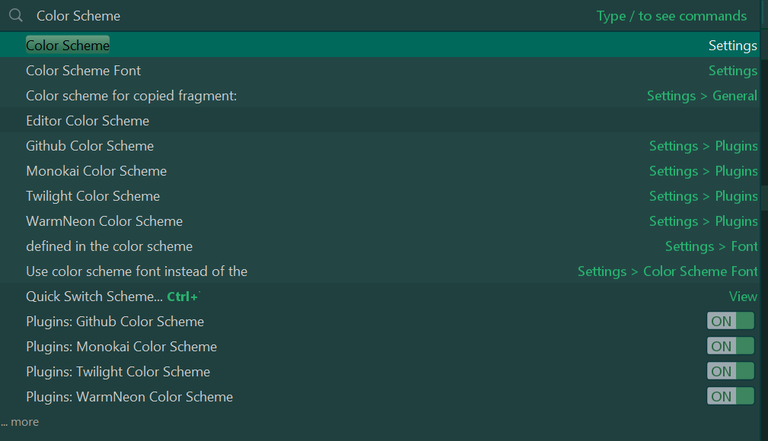Click the search field containing 'Color Scheme'

(x=300, y=16)
